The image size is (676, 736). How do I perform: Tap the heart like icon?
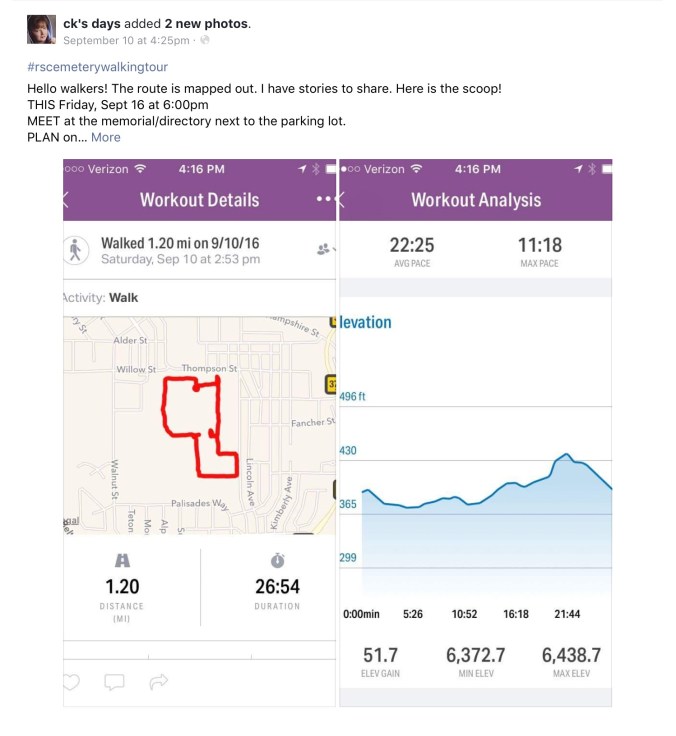pyautogui.click(x=72, y=683)
